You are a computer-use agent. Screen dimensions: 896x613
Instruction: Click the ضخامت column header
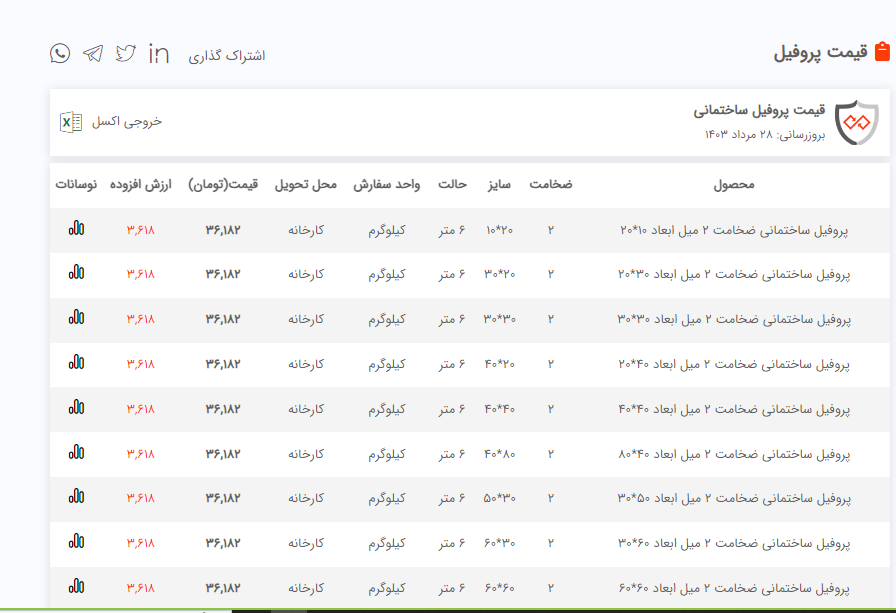550,185
